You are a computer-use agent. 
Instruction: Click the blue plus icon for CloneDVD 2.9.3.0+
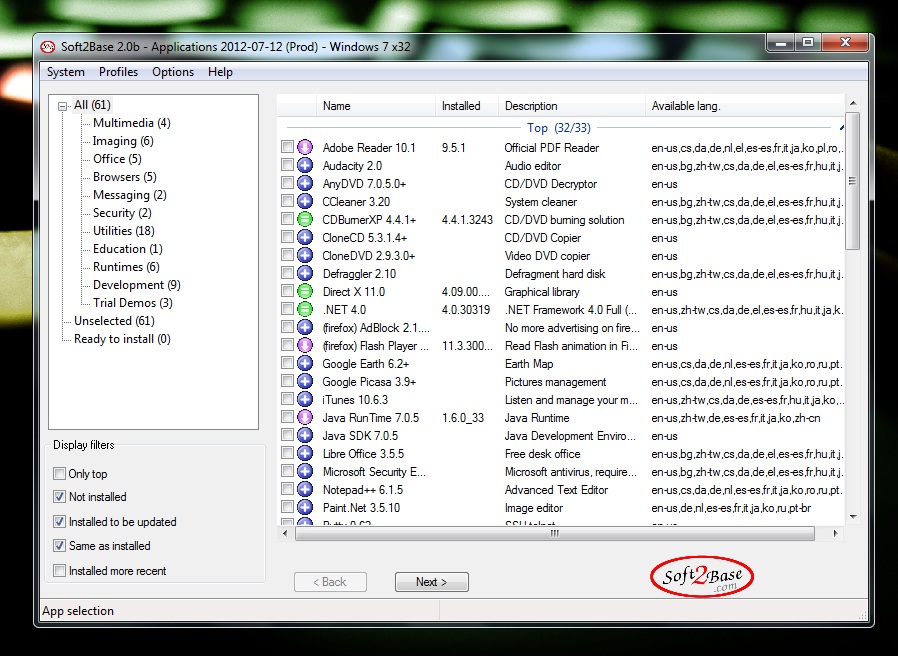305,256
